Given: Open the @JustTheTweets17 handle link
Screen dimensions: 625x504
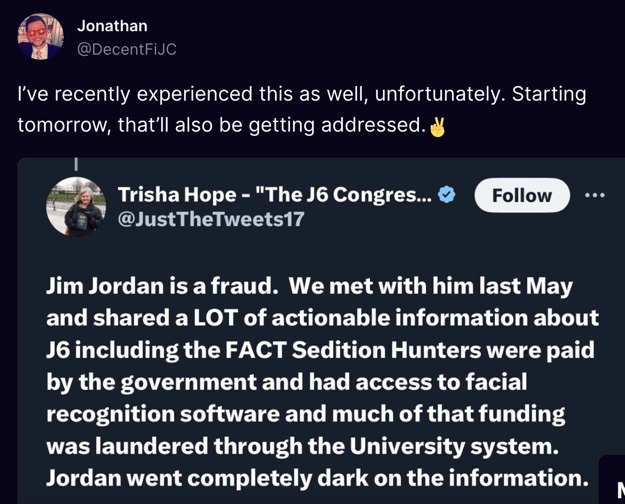Looking at the screenshot, I should (x=211, y=220).
